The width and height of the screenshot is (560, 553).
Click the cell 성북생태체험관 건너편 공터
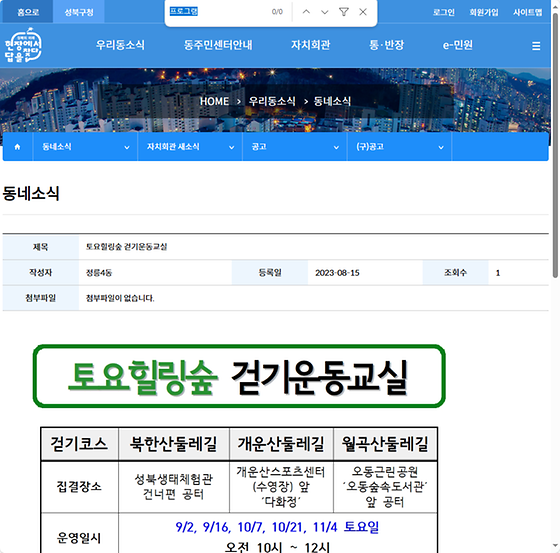click(174, 487)
